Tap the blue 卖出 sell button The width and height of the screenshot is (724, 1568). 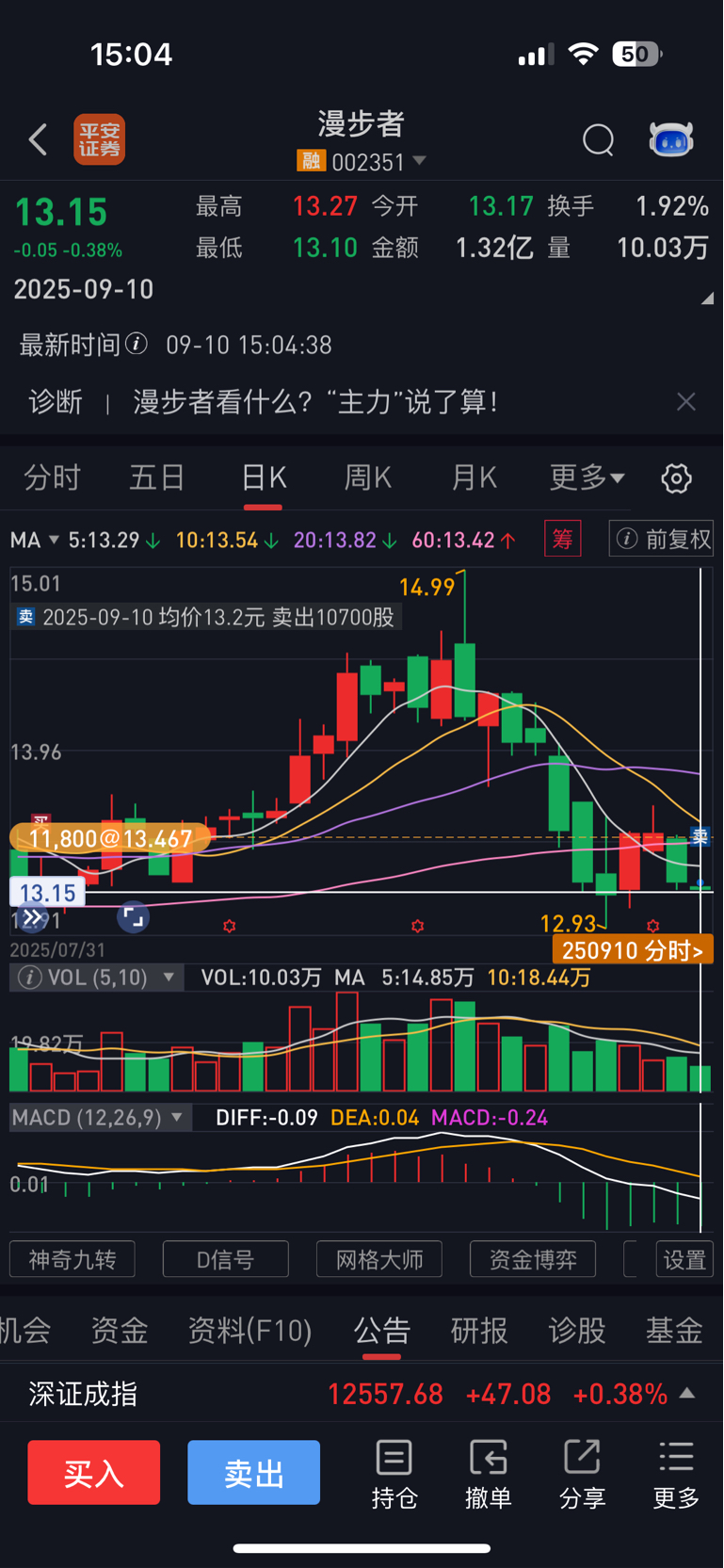tap(254, 1472)
